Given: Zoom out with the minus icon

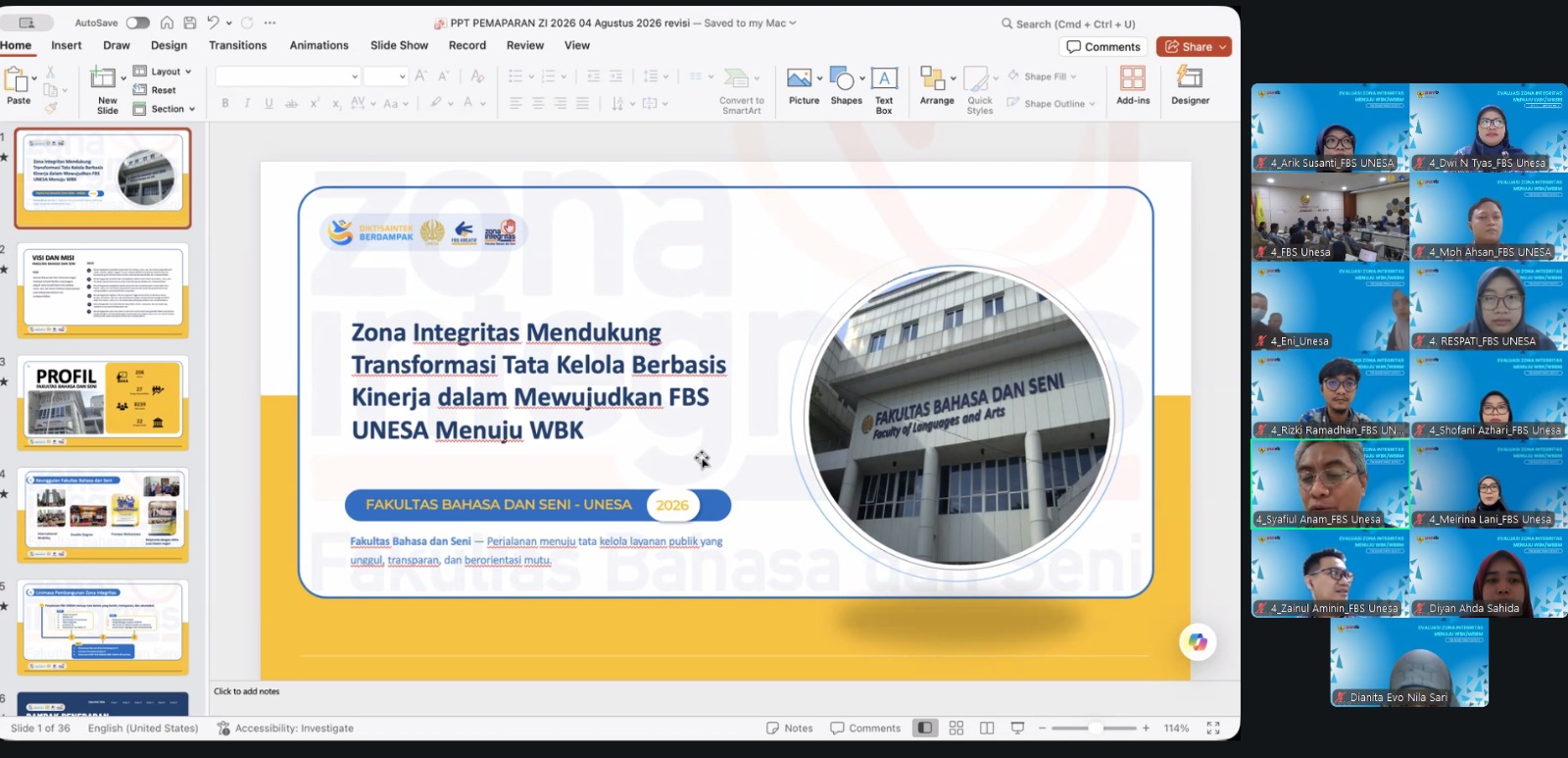Looking at the screenshot, I should (1043, 728).
